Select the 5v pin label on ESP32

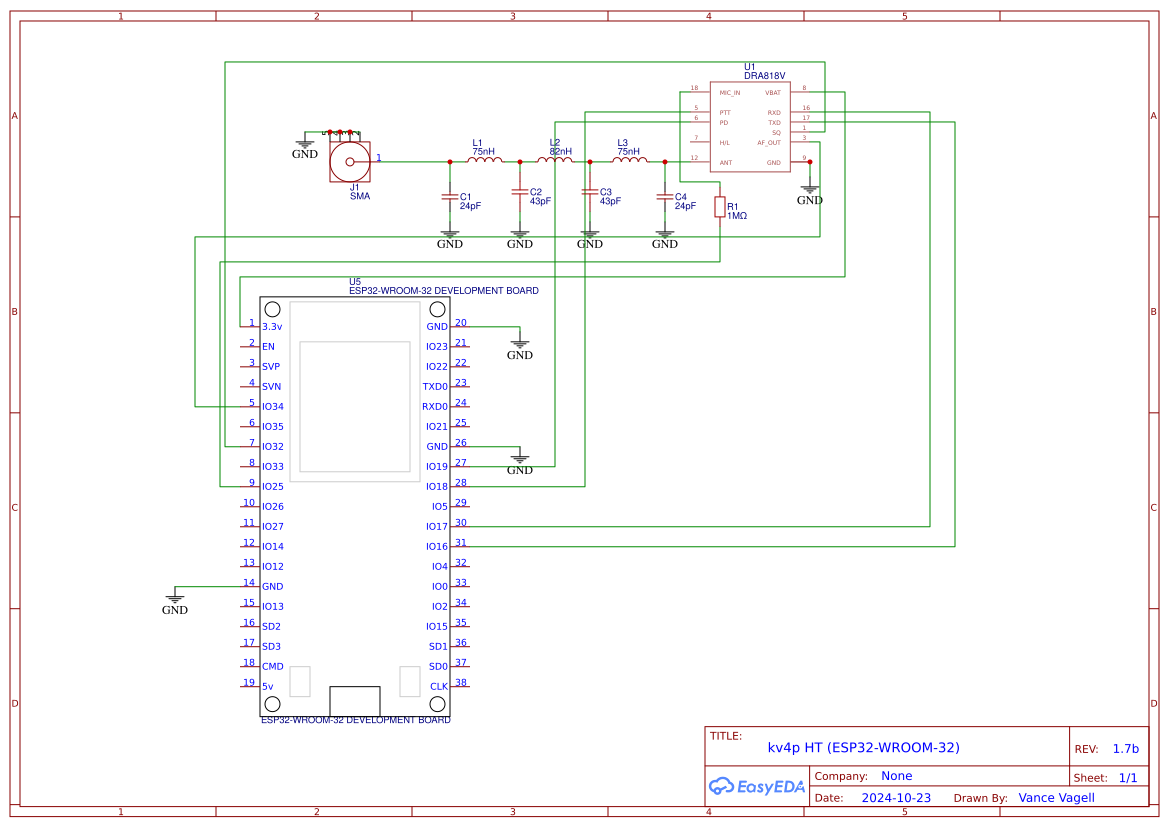(x=268, y=686)
